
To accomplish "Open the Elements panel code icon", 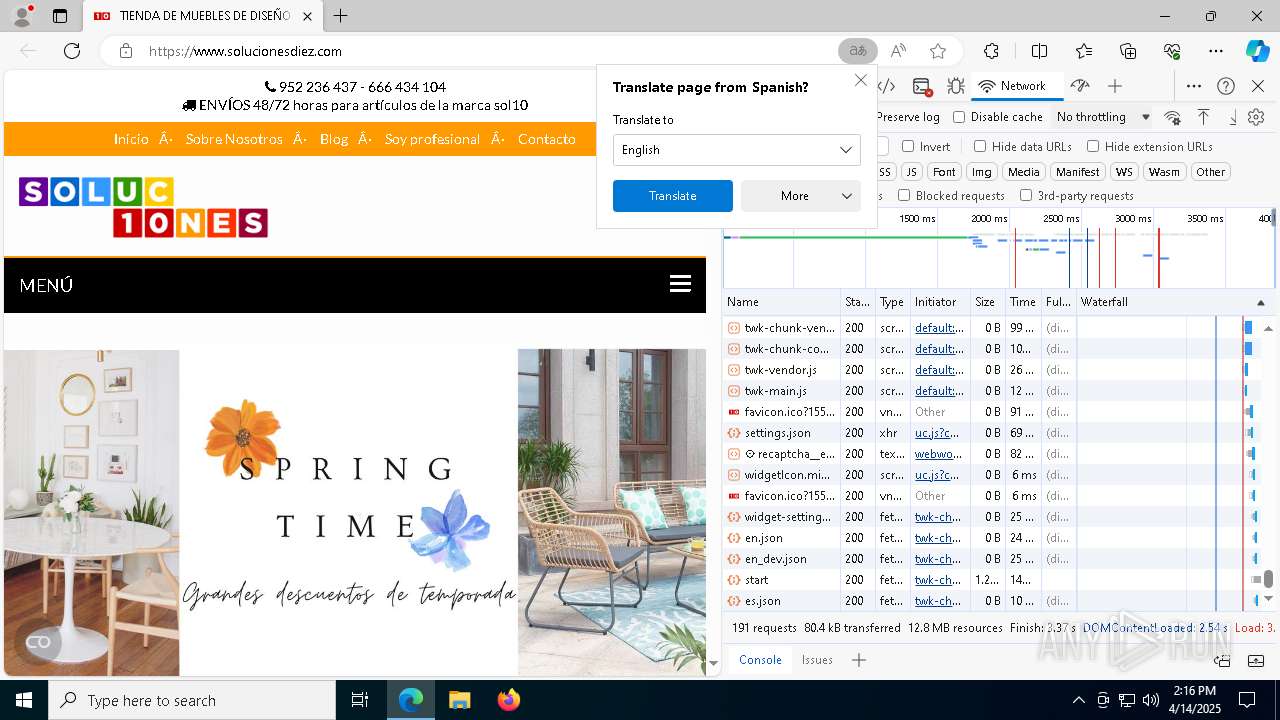I will (886, 86).
